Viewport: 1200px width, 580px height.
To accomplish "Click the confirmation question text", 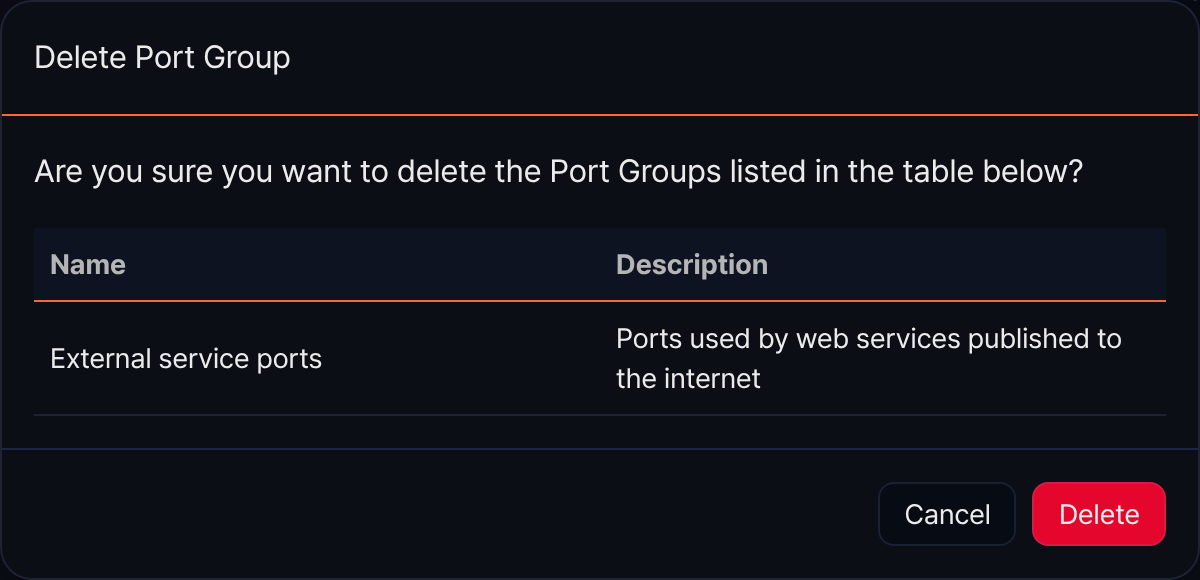I will 559,172.
